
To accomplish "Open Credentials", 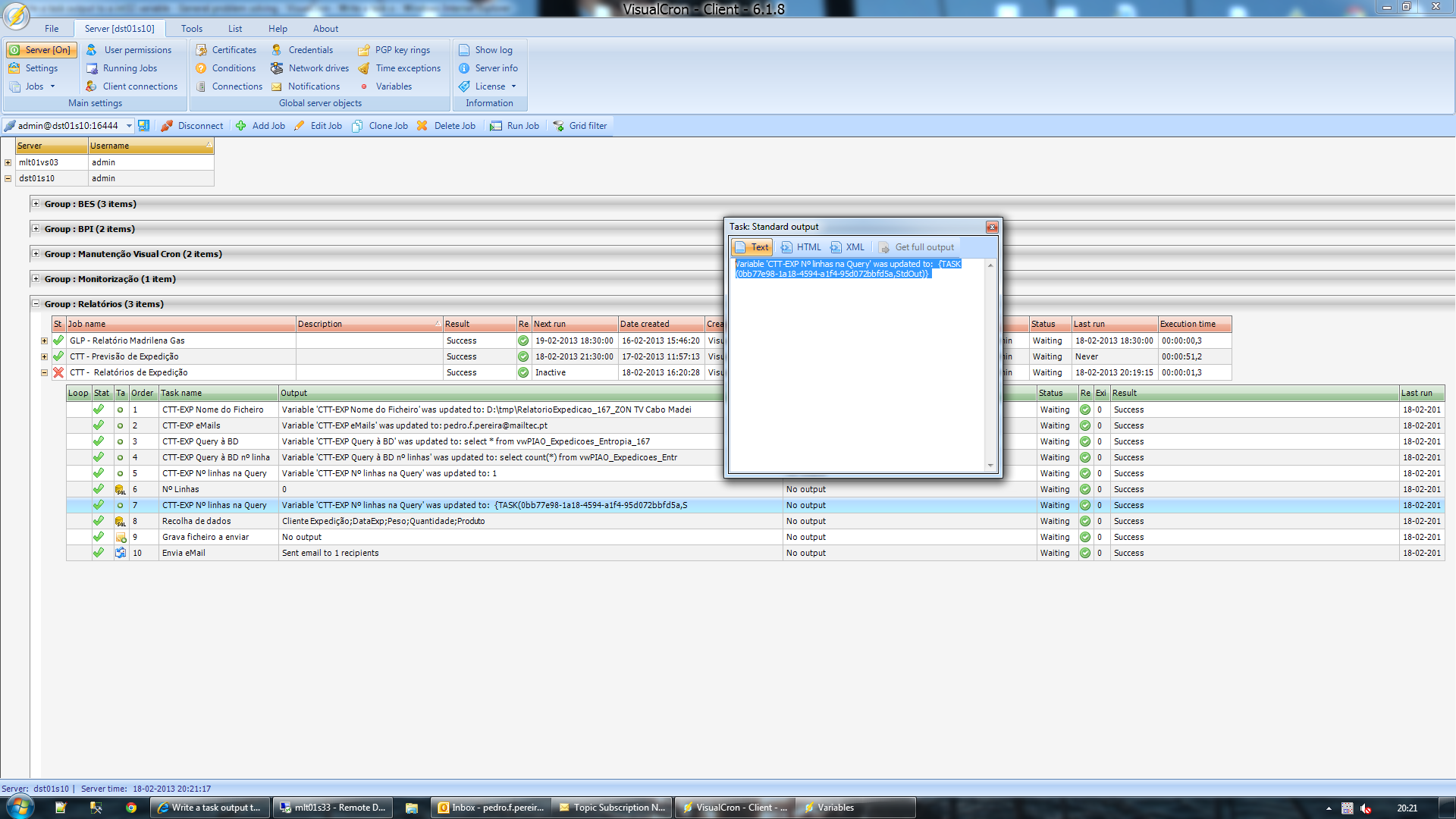I will coord(303,50).
